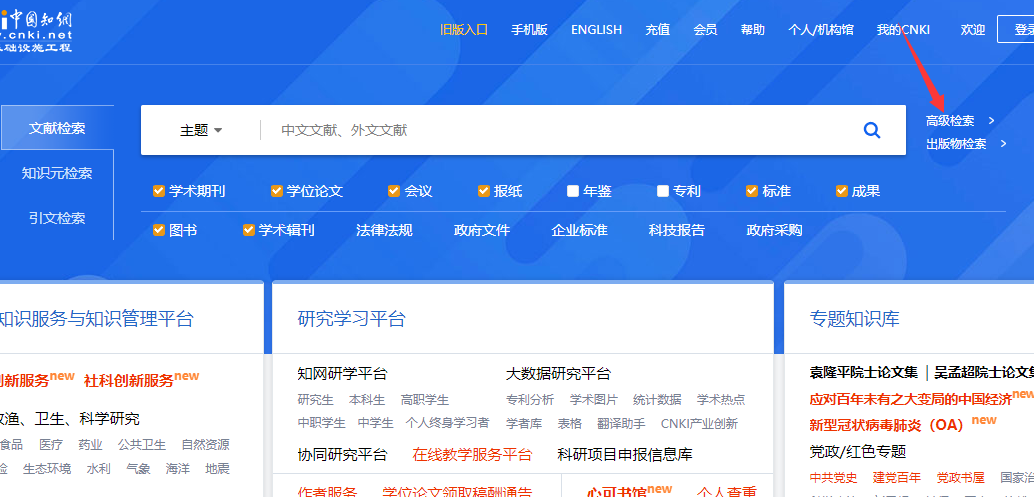The height and width of the screenshot is (497, 1034).
Task: Uncheck the 学术期刊 checkbox
Action: (159, 191)
